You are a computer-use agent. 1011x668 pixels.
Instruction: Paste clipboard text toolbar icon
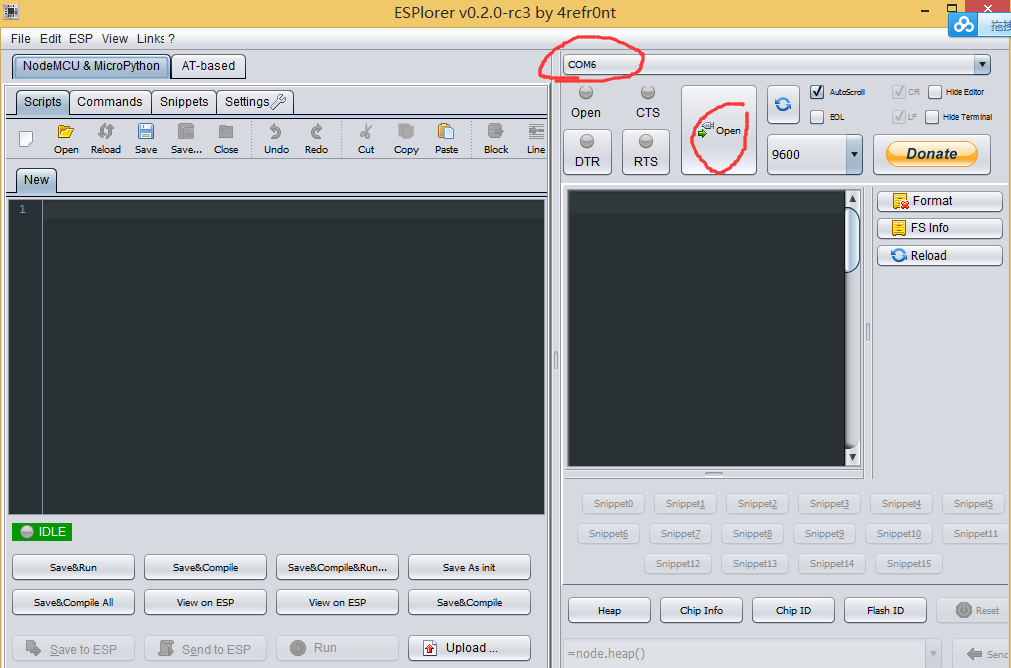(x=446, y=139)
